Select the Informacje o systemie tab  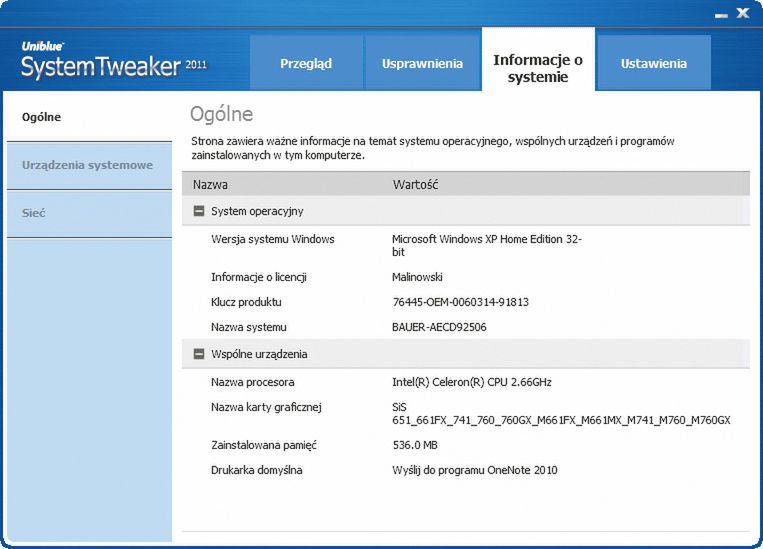[x=538, y=59]
